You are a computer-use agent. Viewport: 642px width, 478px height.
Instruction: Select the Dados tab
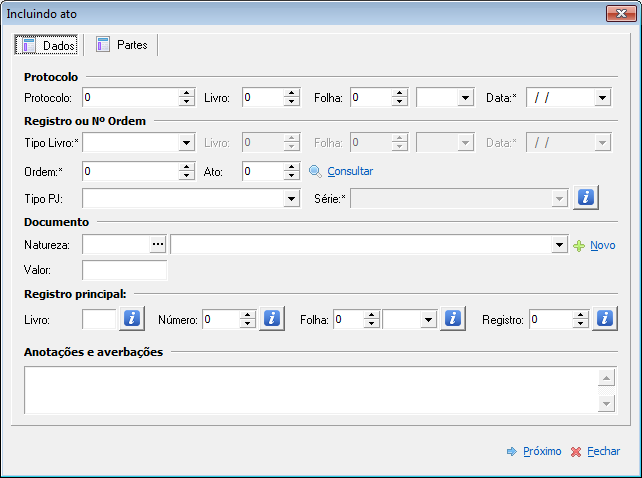click(x=47, y=45)
